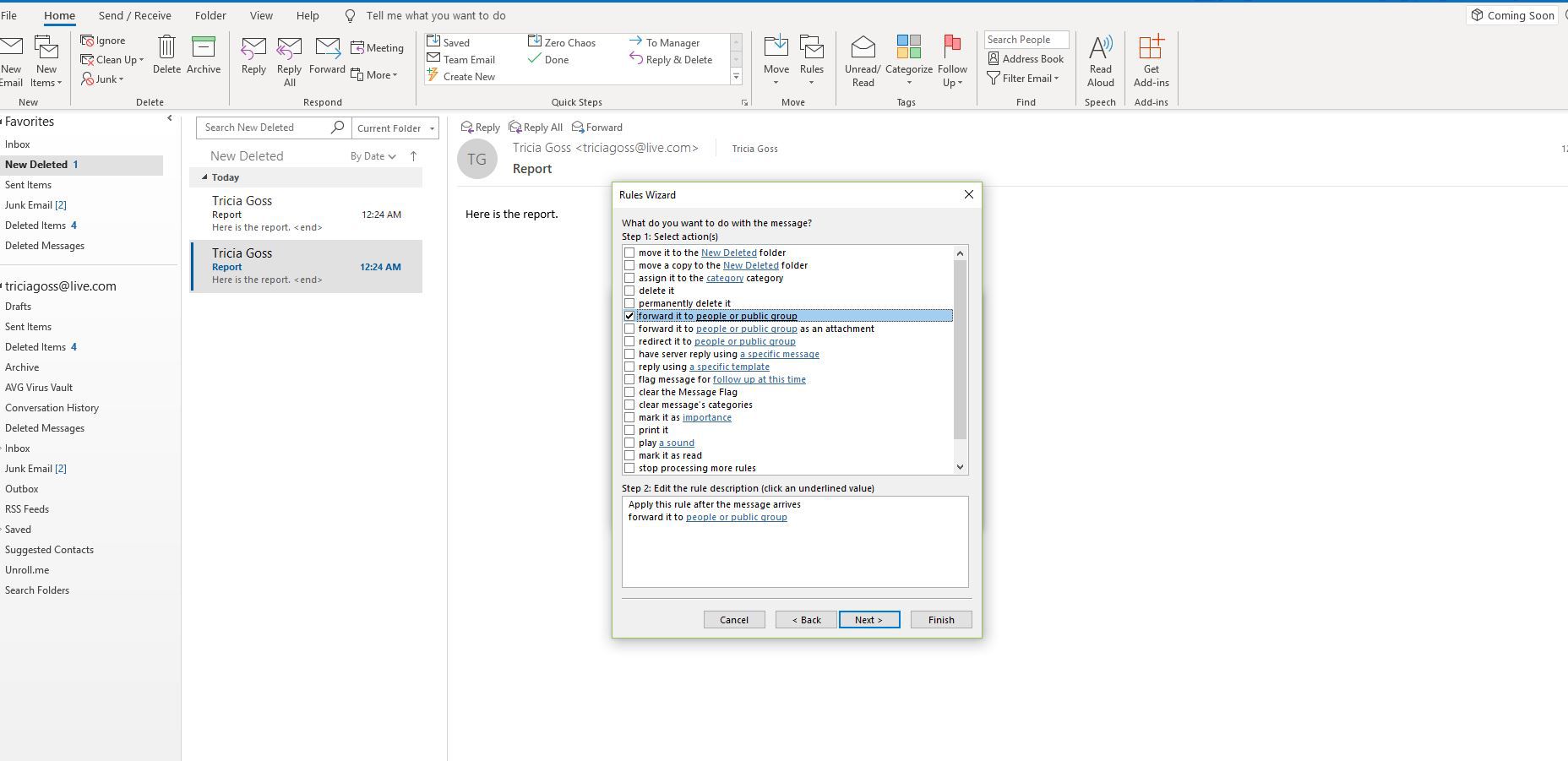Image resolution: width=1568 pixels, height=761 pixels.
Task: Select Reply & Delete quick step
Action: coord(671,59)
